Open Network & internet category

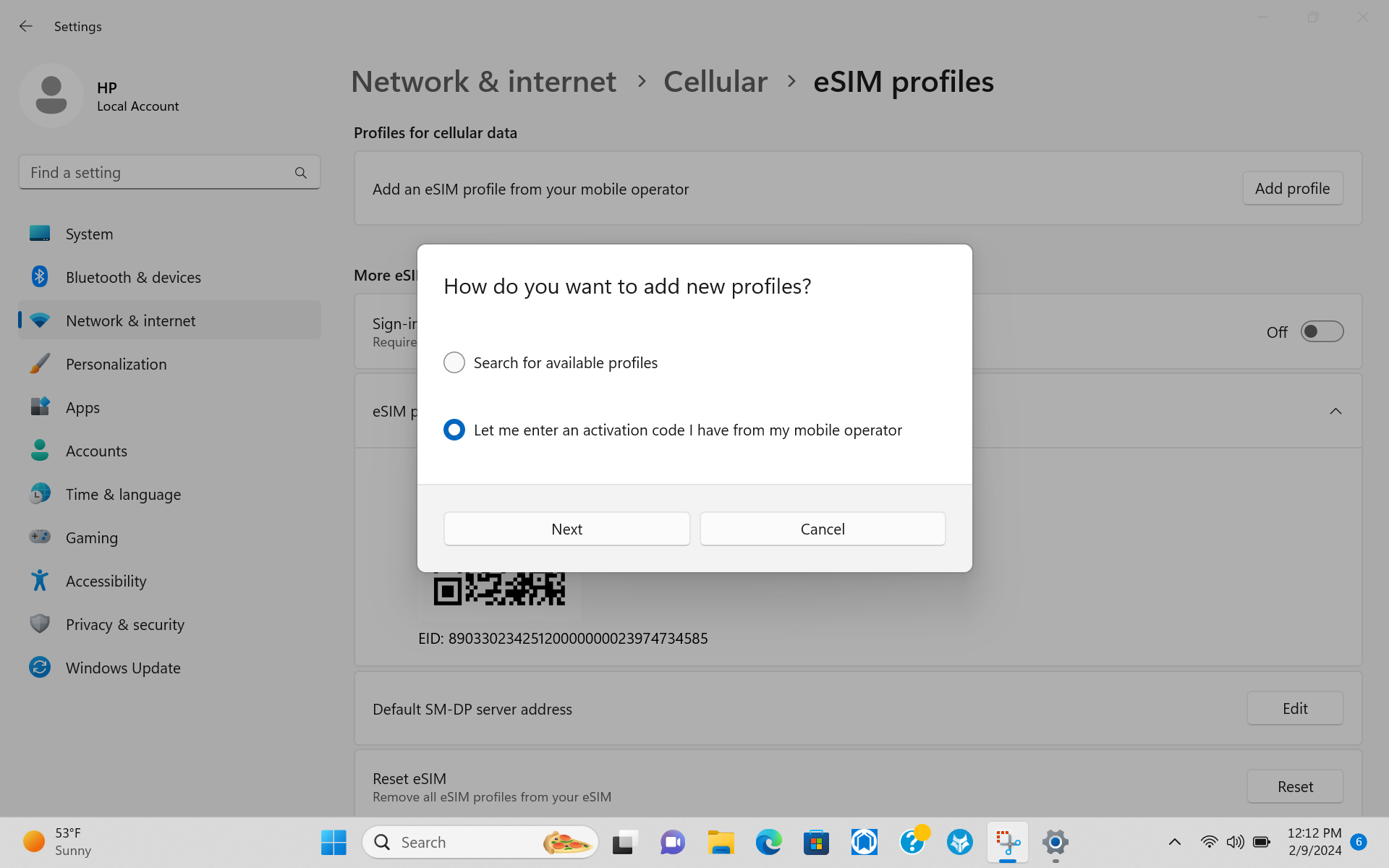click(169, 320)
